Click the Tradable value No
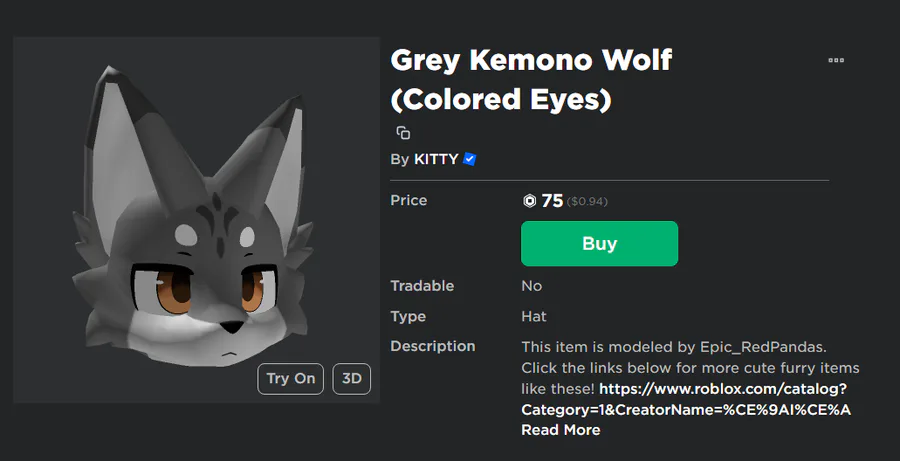Screen dimensions: 900x461 point(532,286)
